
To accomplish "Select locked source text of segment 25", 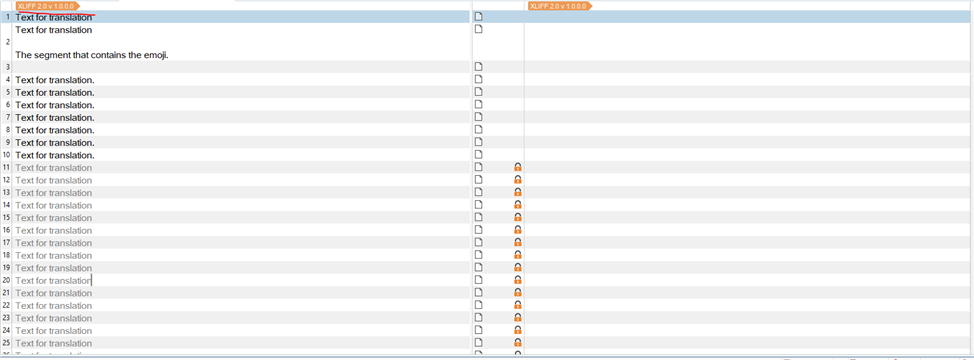I will point(53,343).
